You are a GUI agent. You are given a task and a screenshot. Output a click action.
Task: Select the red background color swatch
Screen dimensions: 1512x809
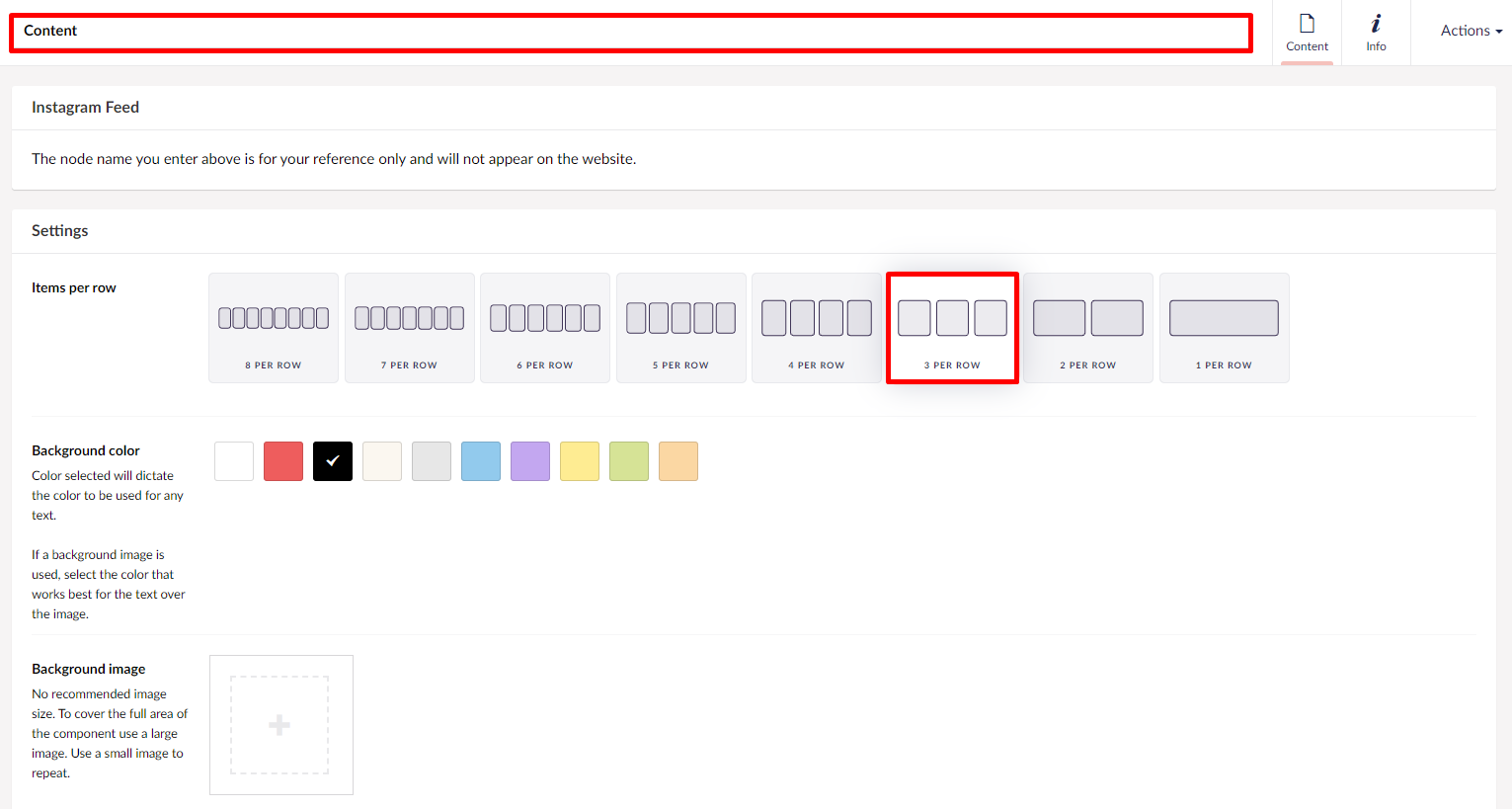283,461
